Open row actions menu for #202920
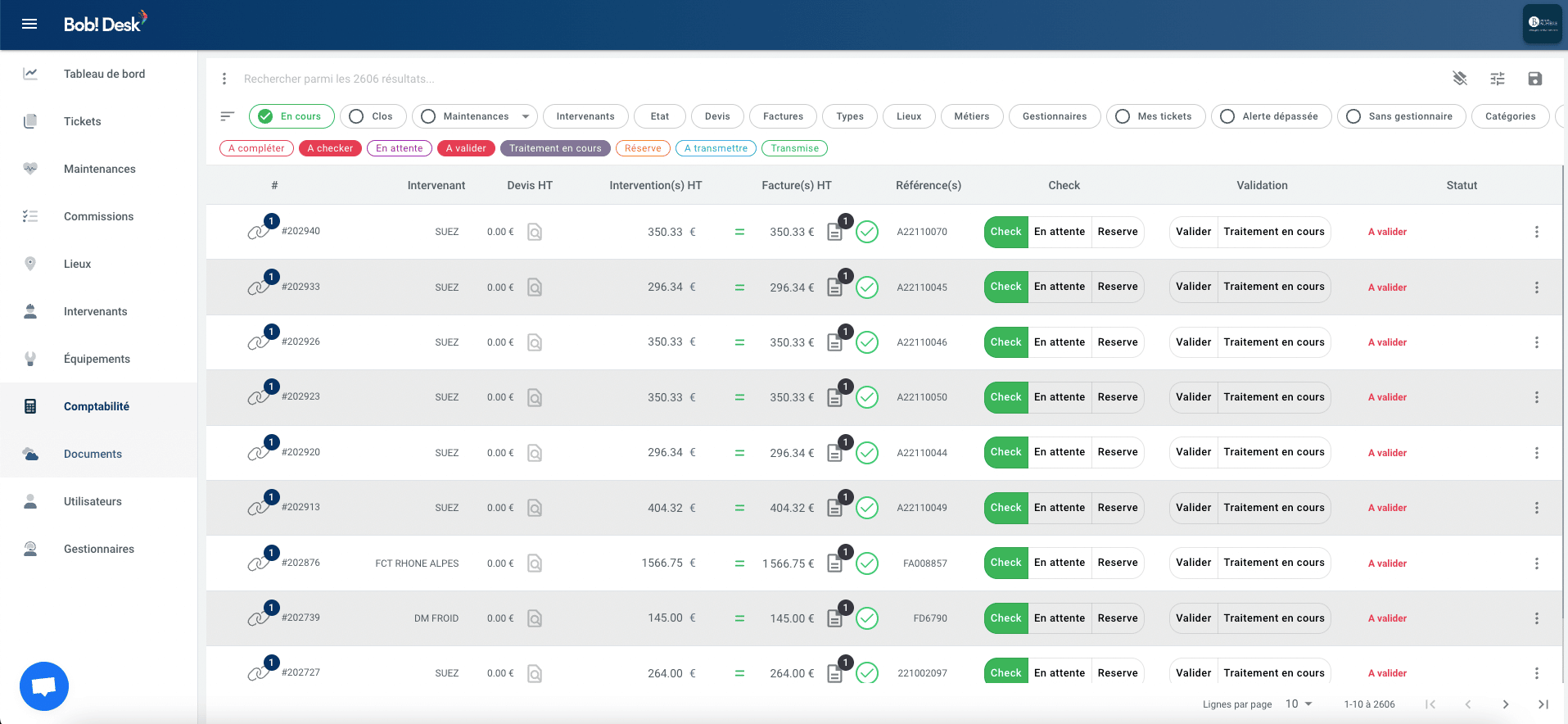 1537,453
